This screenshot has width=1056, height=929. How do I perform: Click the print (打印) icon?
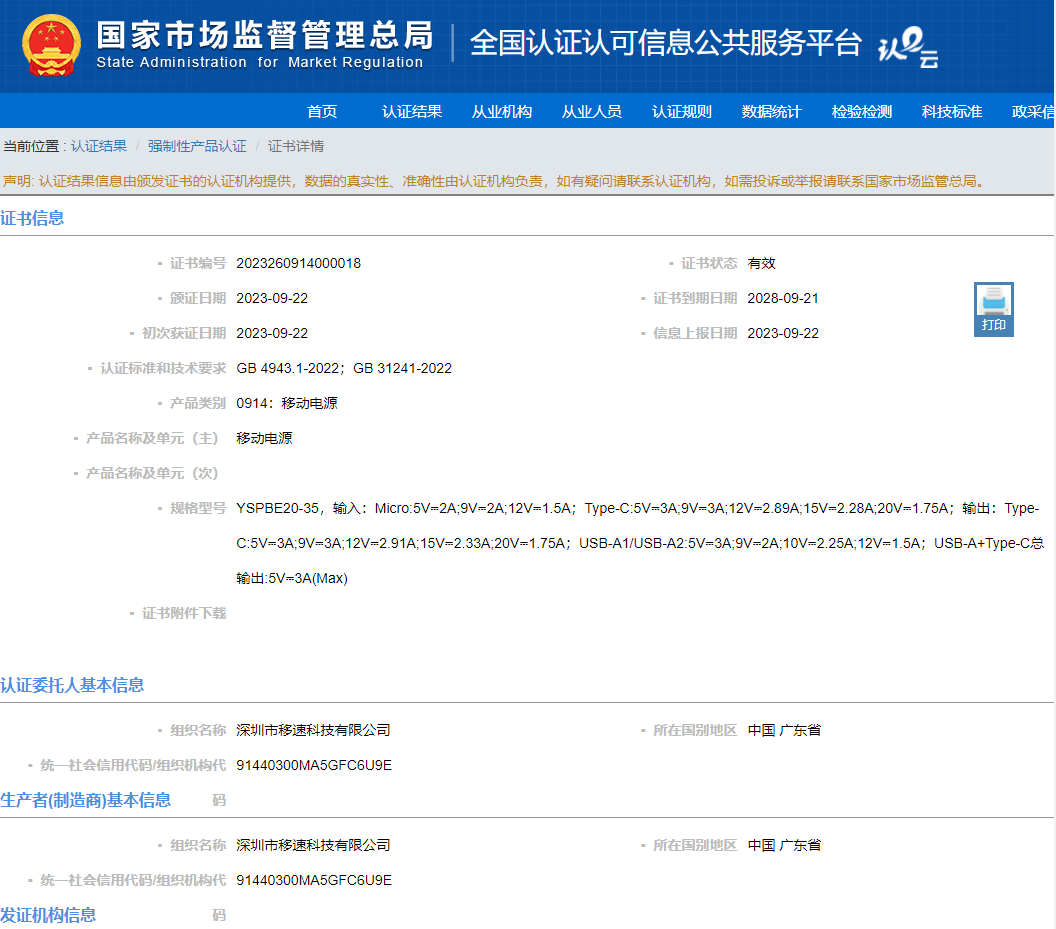click(993, 309)
